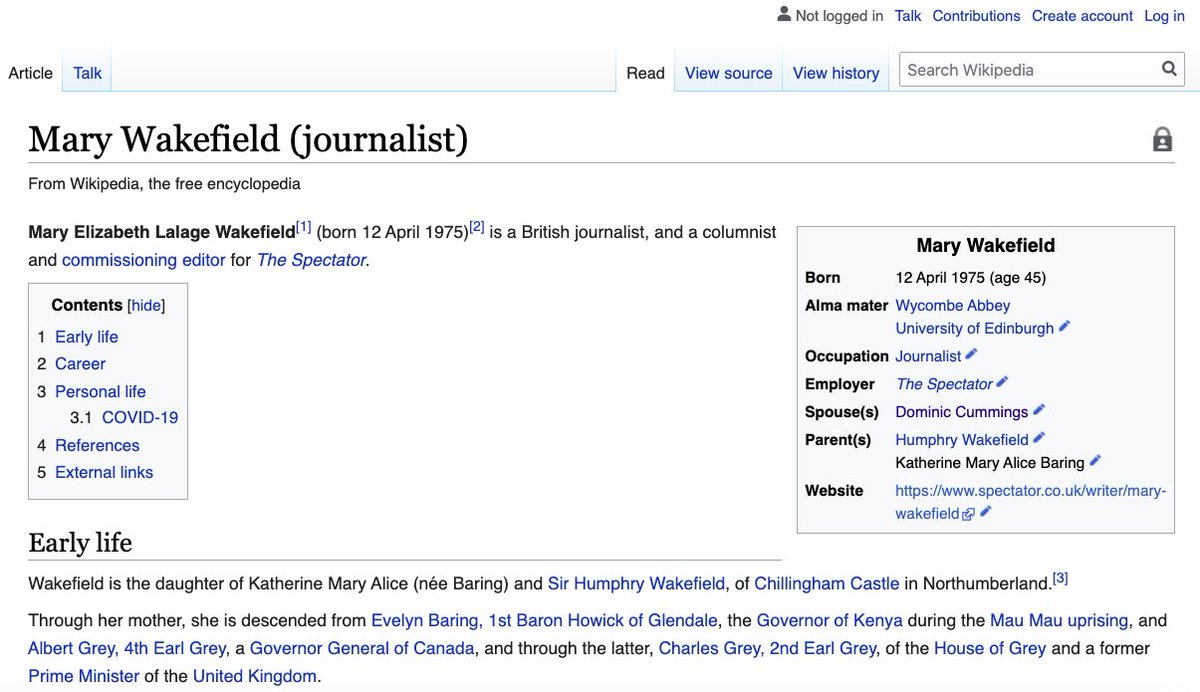The height and width of the screenshot is (692, 1200).
Task: Switch to the Talk tab
Action: pos(87,73)
